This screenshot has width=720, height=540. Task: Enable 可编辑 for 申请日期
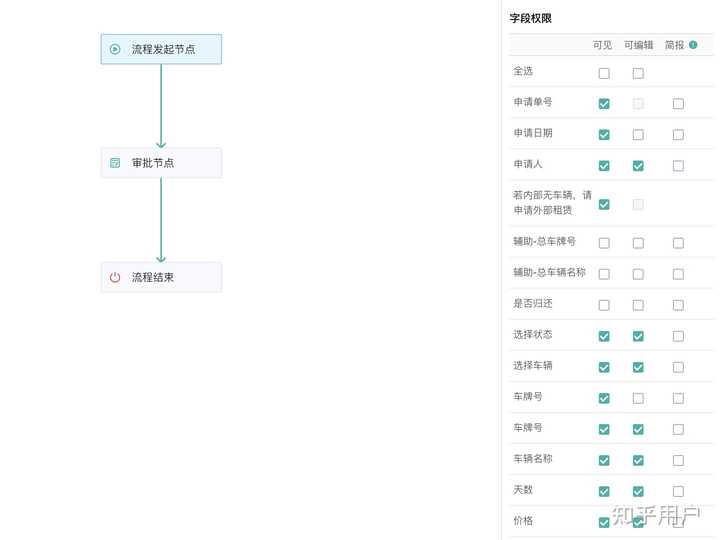(638, 135)
